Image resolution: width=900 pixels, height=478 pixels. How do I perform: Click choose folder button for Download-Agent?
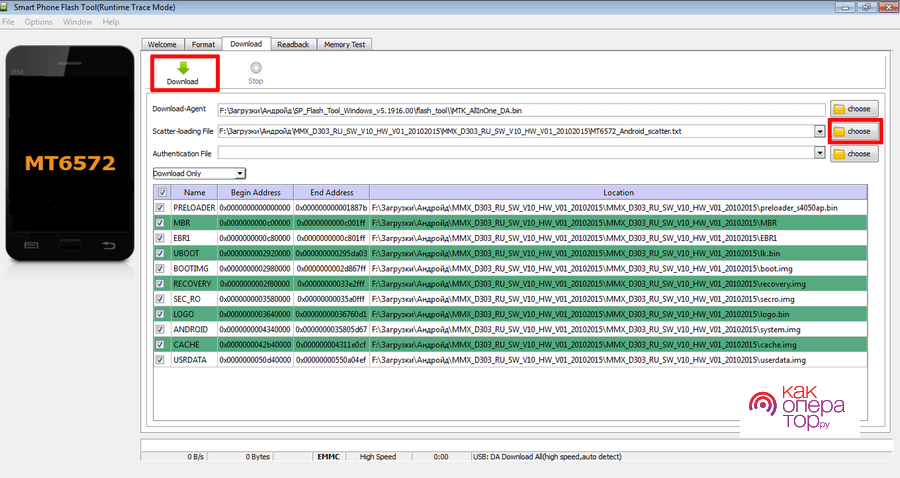(x=851, y=108)
